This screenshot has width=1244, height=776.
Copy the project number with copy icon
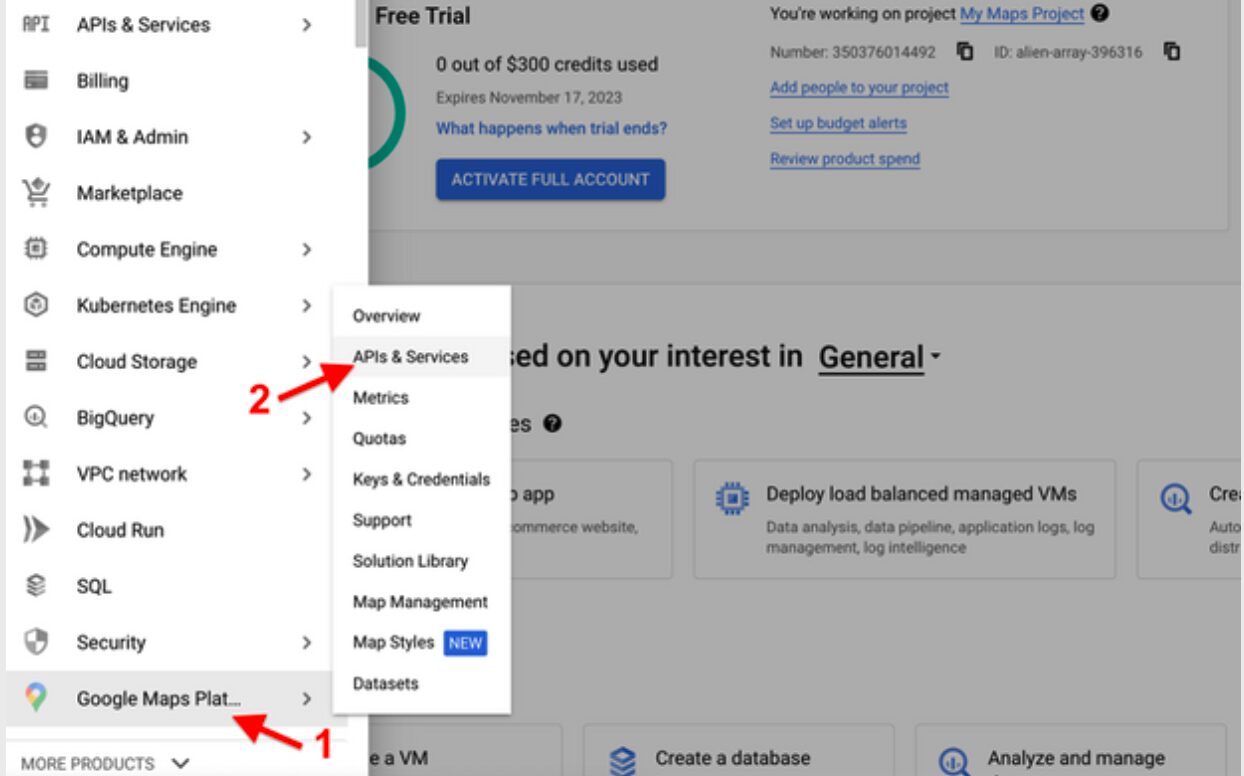[x=965, y=51]
